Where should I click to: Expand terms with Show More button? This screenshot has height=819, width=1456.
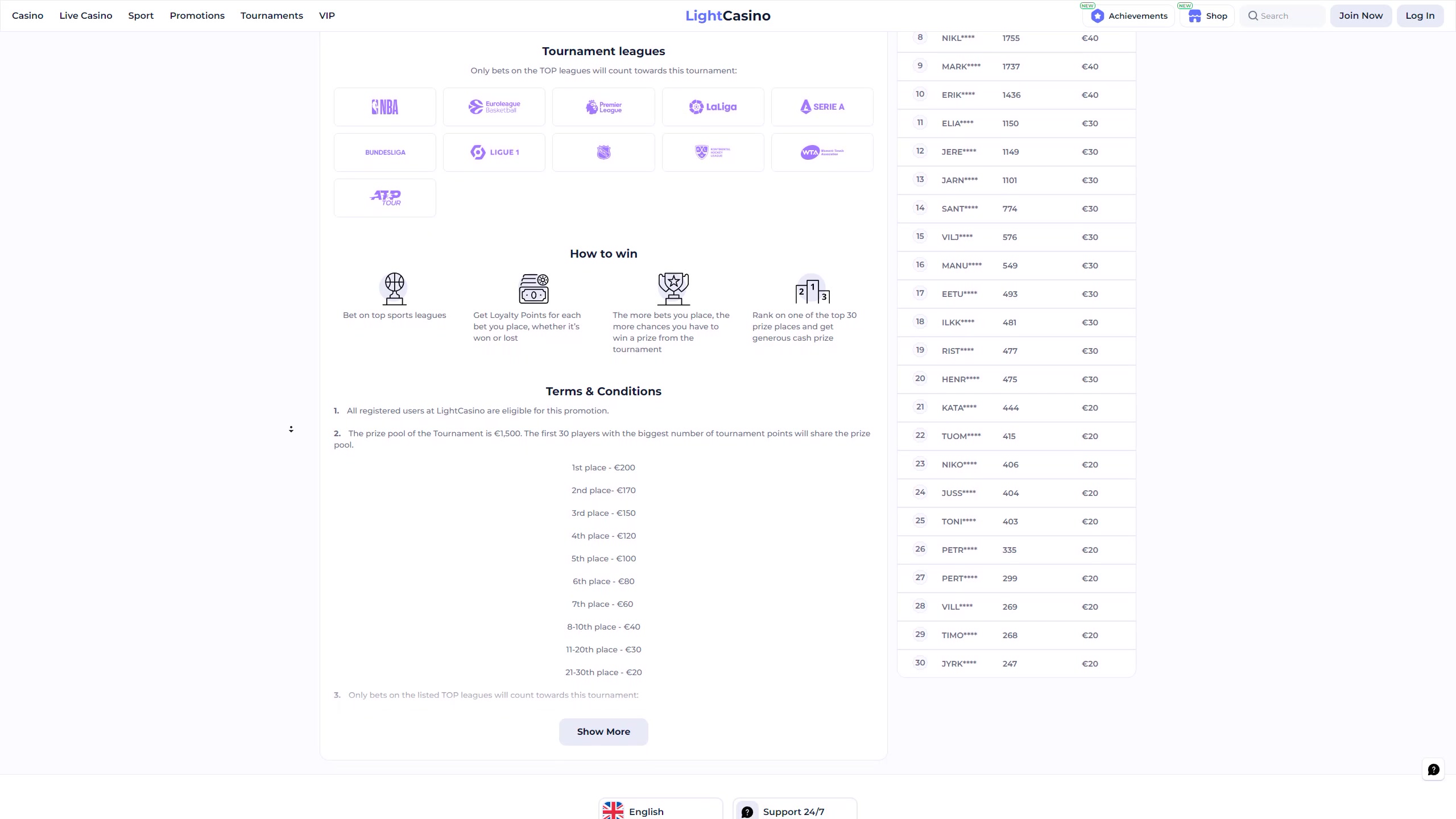point(603,731)
